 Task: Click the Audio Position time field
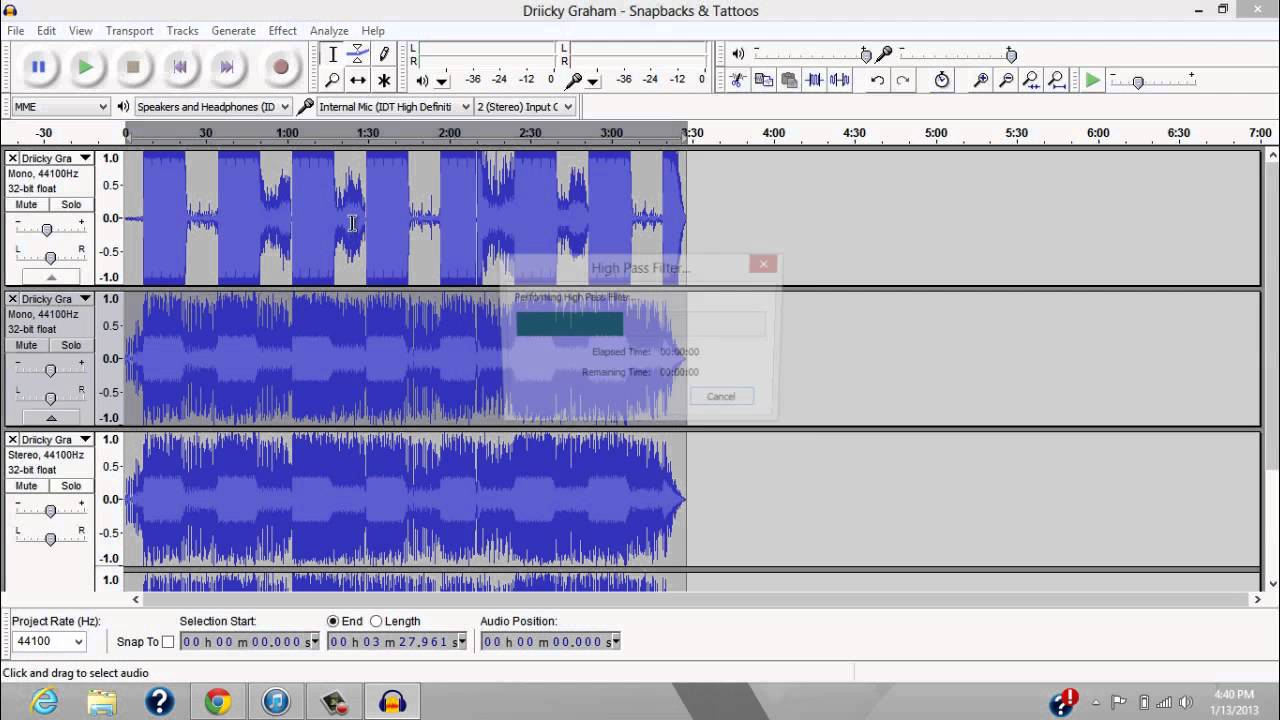550,642
